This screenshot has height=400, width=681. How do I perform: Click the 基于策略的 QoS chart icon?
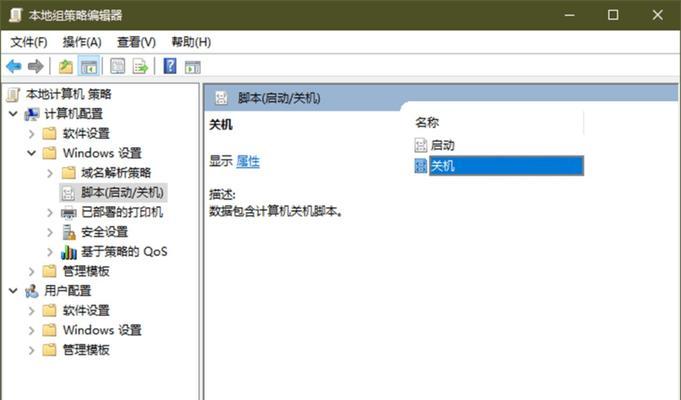pos(69,252)
